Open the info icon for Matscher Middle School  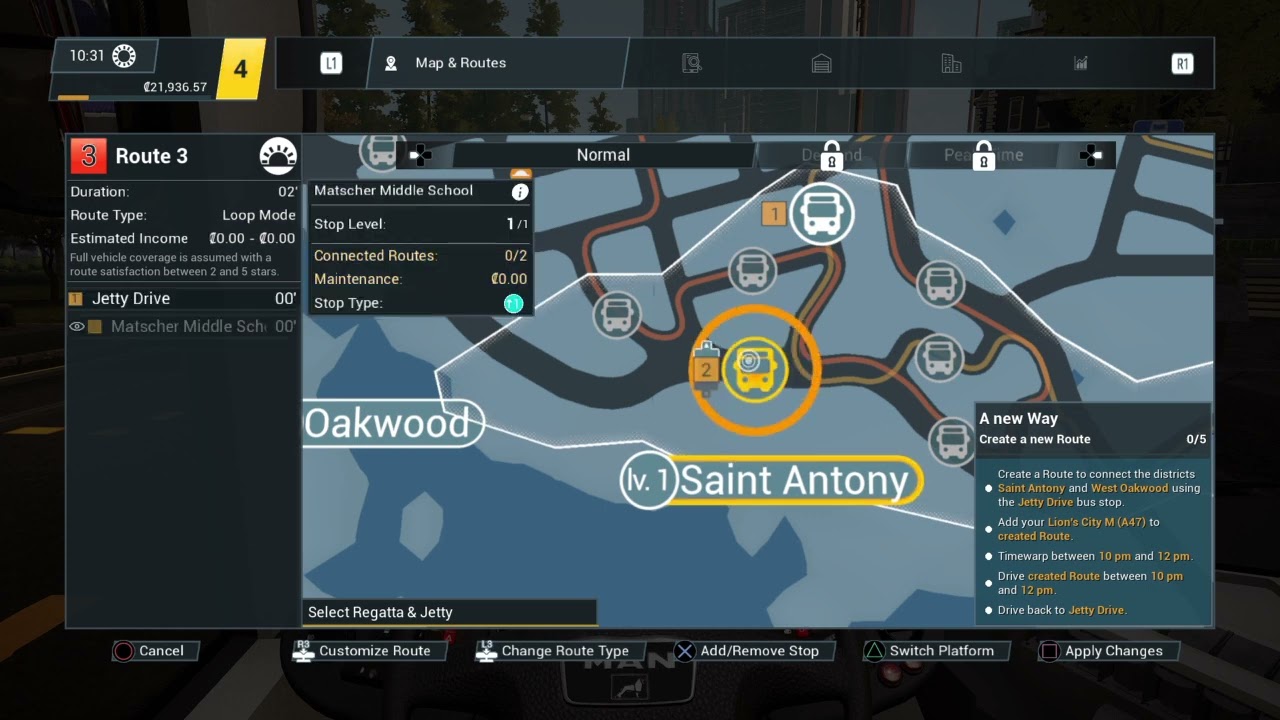[520, 191]
